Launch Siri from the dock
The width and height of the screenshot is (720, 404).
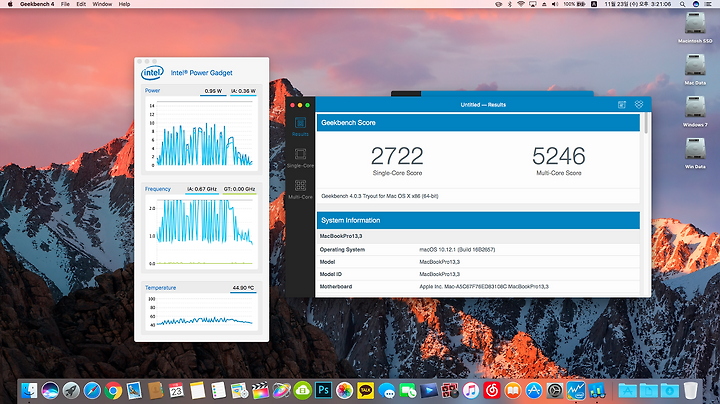click(50, 391)
